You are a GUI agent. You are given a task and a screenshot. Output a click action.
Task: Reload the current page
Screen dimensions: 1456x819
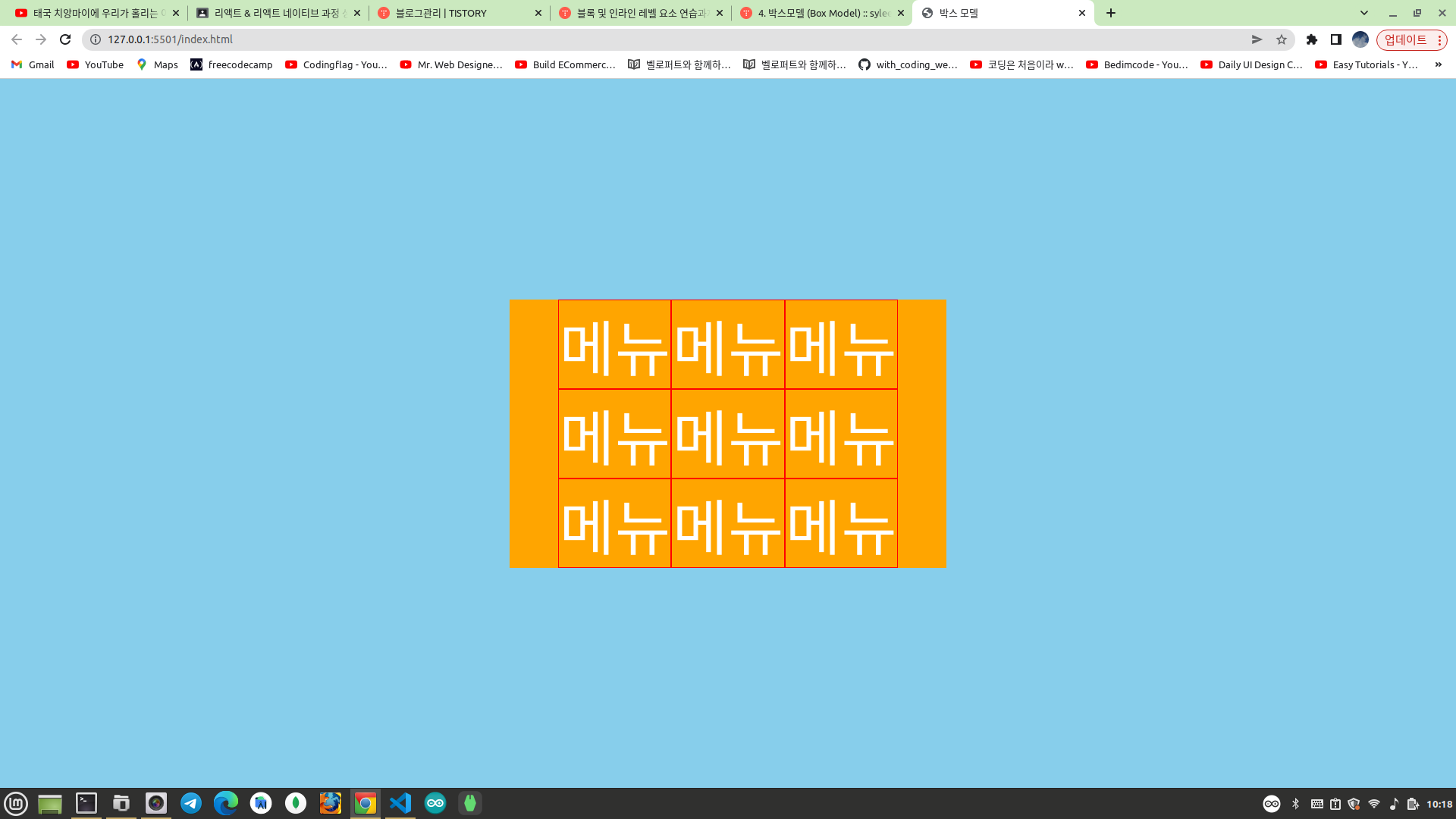point(65,39)
